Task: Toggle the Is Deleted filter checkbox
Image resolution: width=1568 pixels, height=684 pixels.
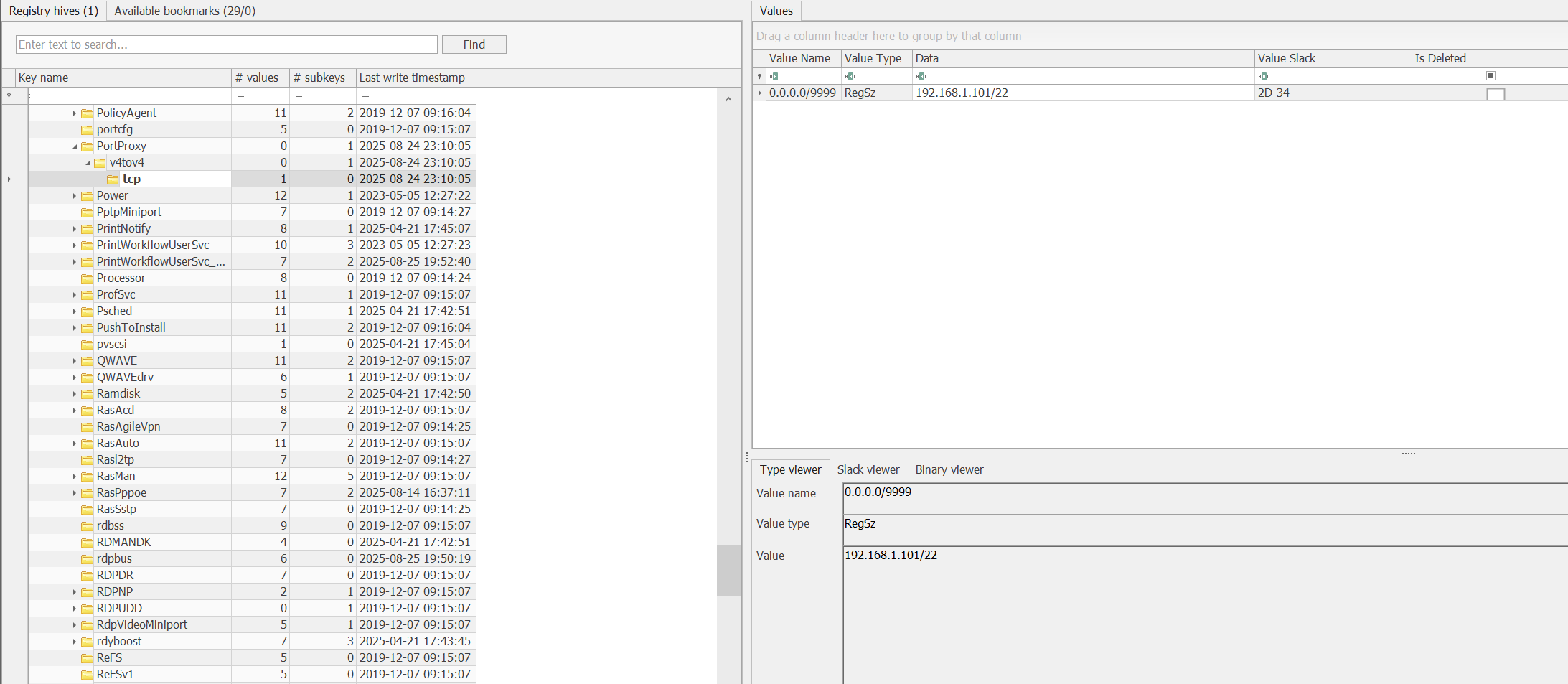Action: pyautogui.click(x=1490, y=76)
